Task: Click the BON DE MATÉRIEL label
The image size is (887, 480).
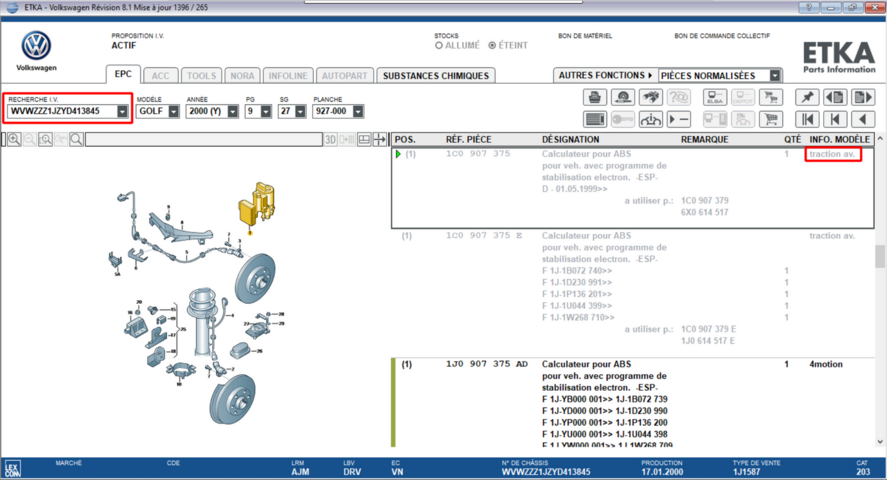Action: (x=585, y=36)
